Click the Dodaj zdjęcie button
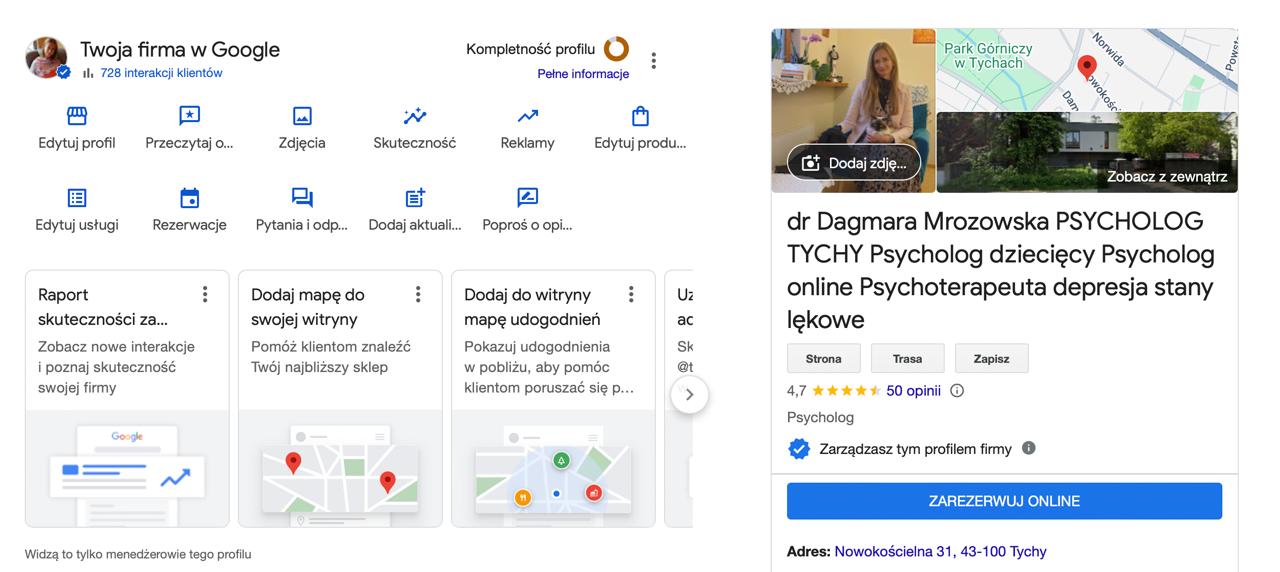 [x=854, y=163]
